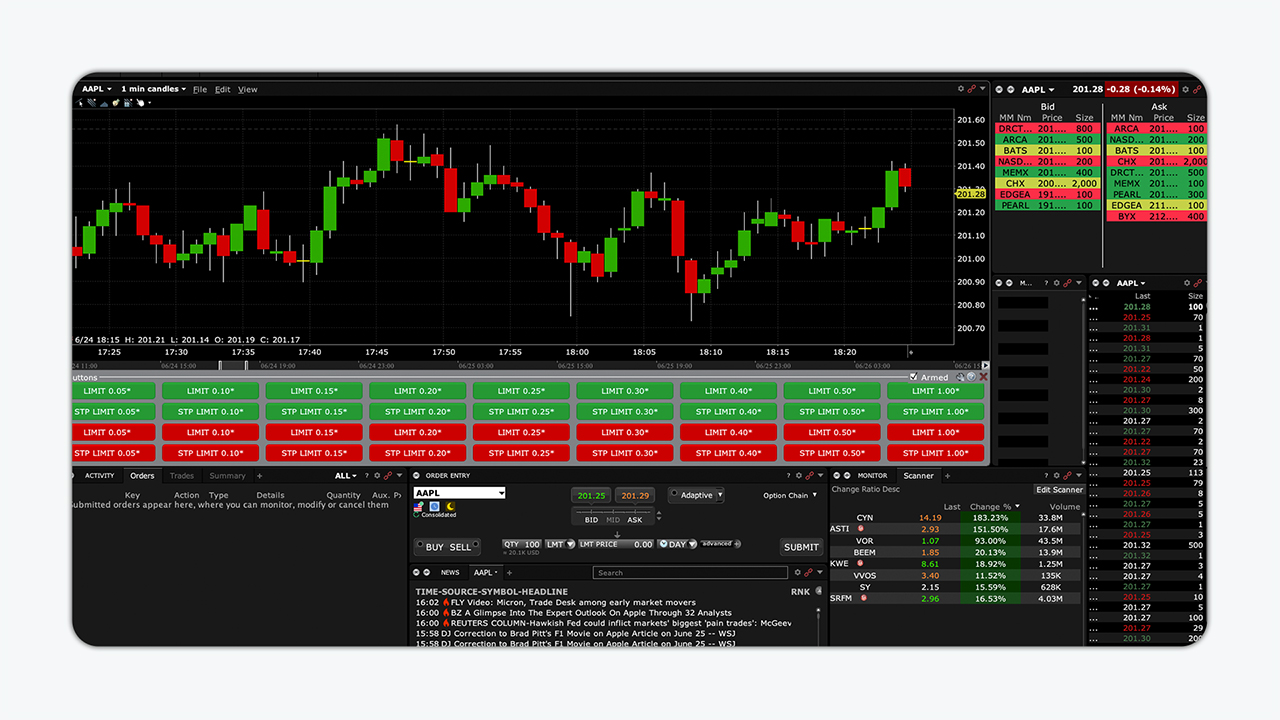
Task: Open the buttons panel help icon
Action: (971, 376)
